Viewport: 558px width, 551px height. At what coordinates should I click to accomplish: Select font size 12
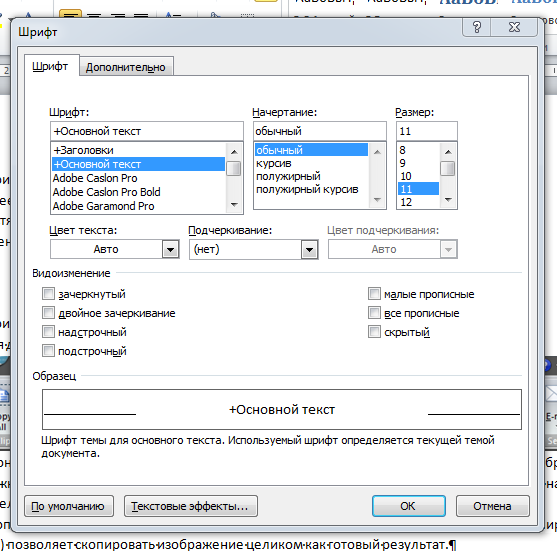(418, 202)
